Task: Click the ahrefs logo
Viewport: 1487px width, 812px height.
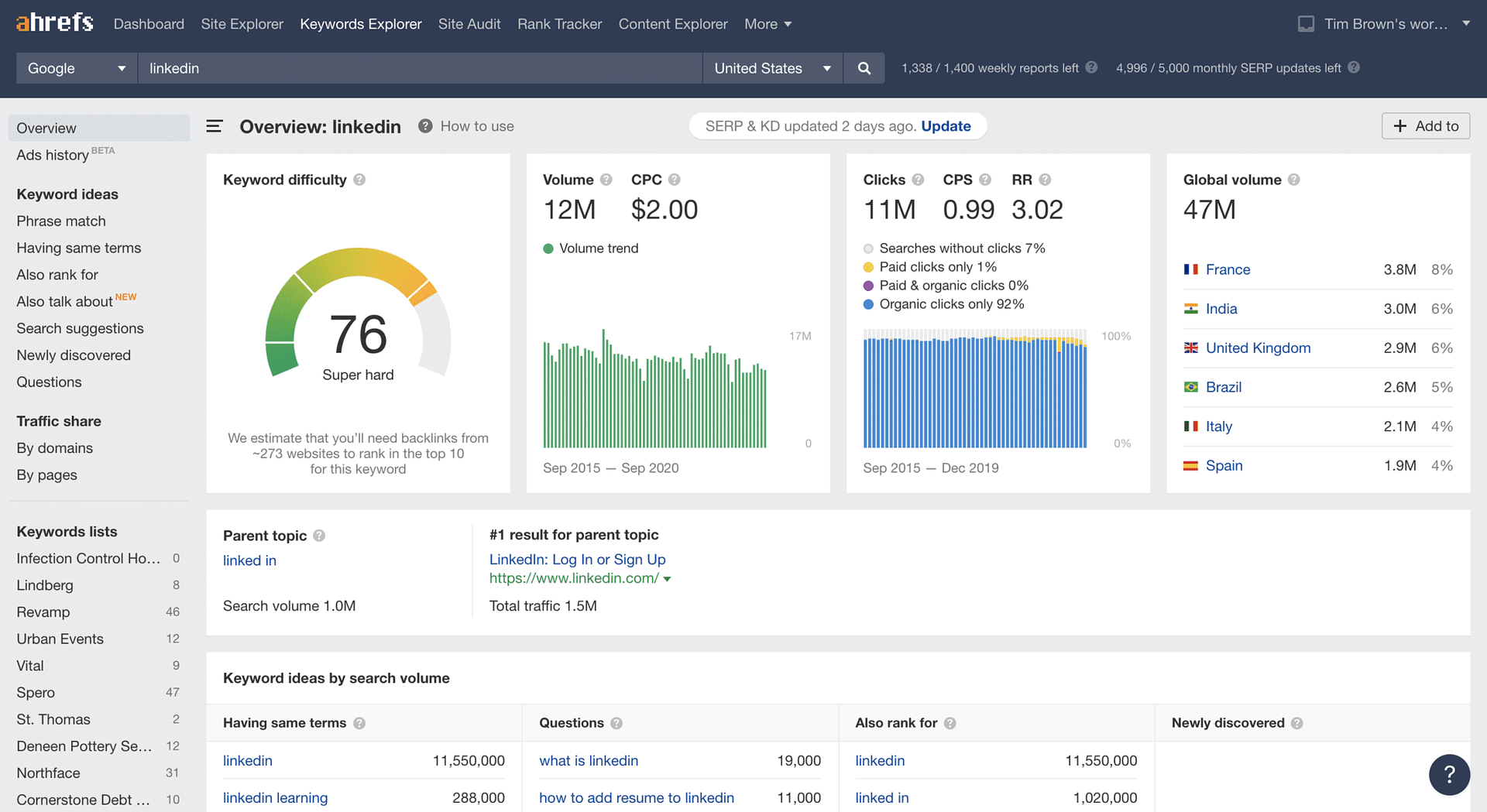Action: [54, 22]
